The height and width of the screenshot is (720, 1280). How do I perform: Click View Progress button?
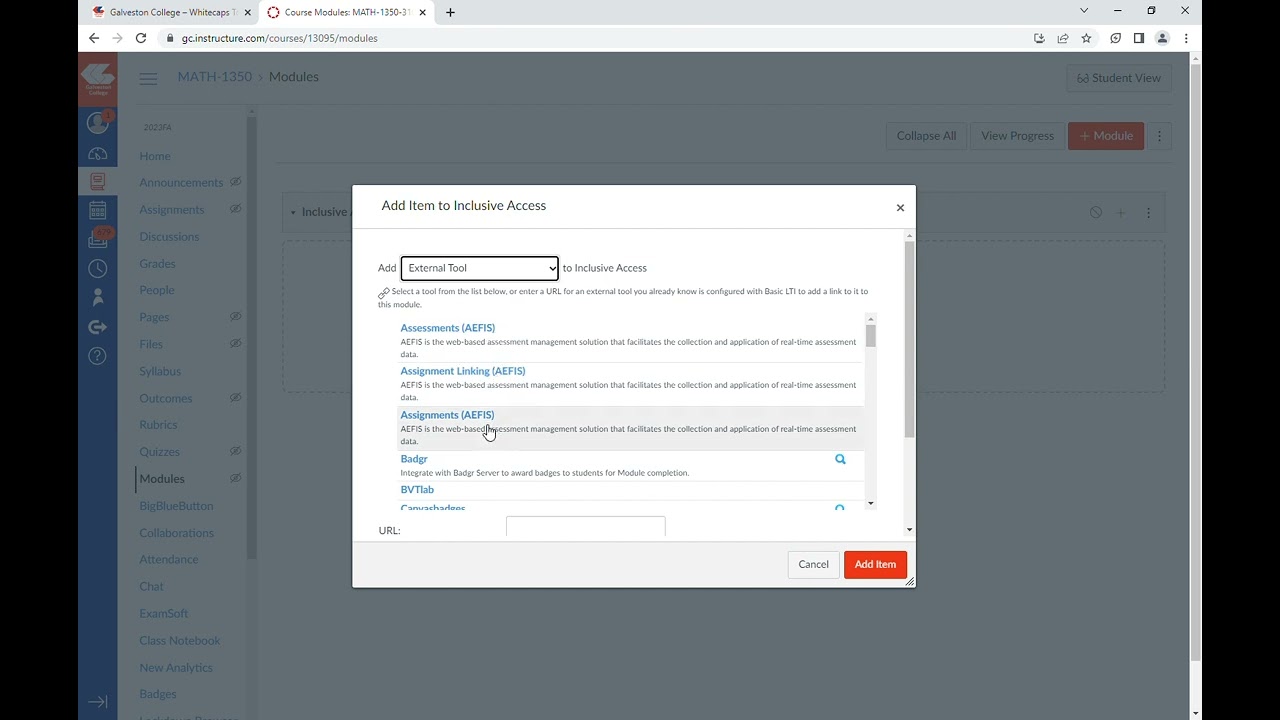(x=1017, y=136)
